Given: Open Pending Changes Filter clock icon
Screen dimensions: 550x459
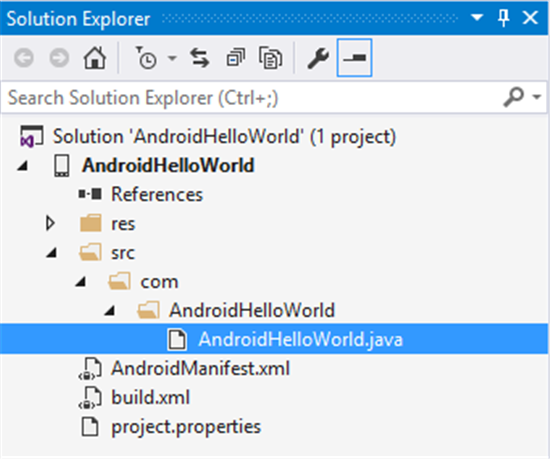Looking at the screenshot, I should click(x=146, y=58).
